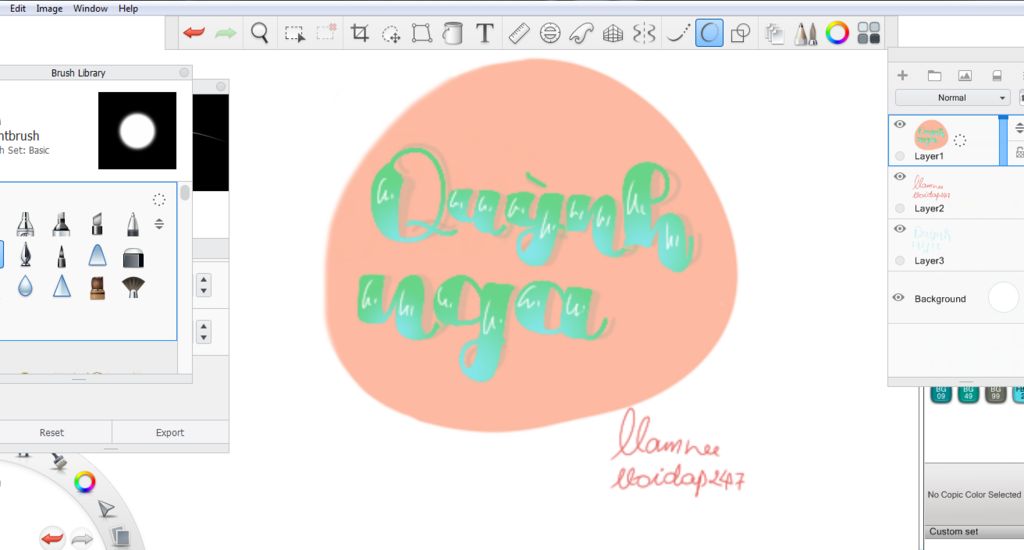Select the brown chisel brush in library

(97, 287)
